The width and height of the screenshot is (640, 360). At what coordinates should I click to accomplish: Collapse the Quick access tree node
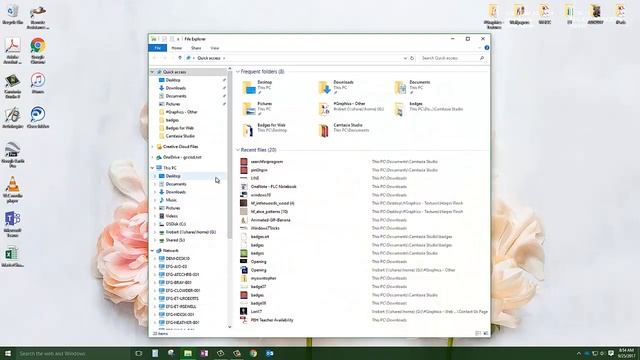pos(153,72)
